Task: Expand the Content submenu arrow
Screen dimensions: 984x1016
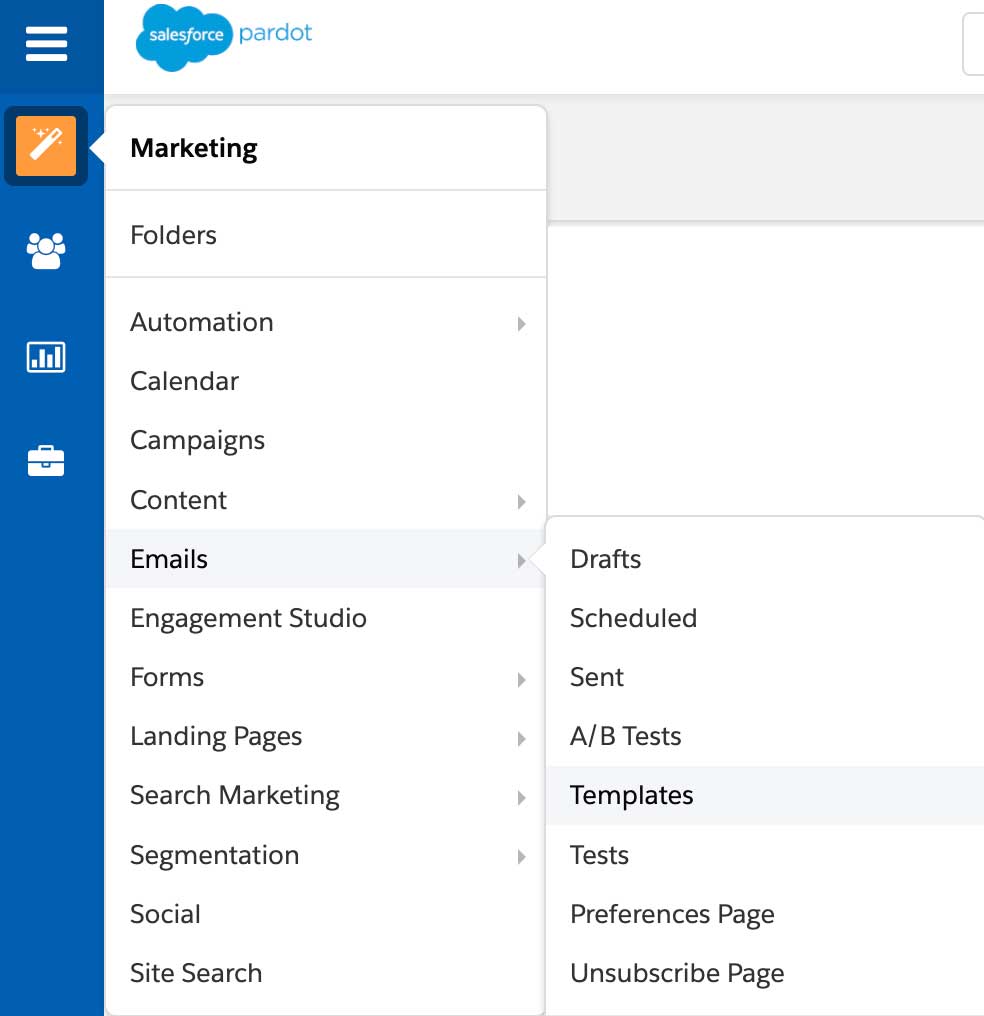Action: pyautogui.click(x=521, y=502)
